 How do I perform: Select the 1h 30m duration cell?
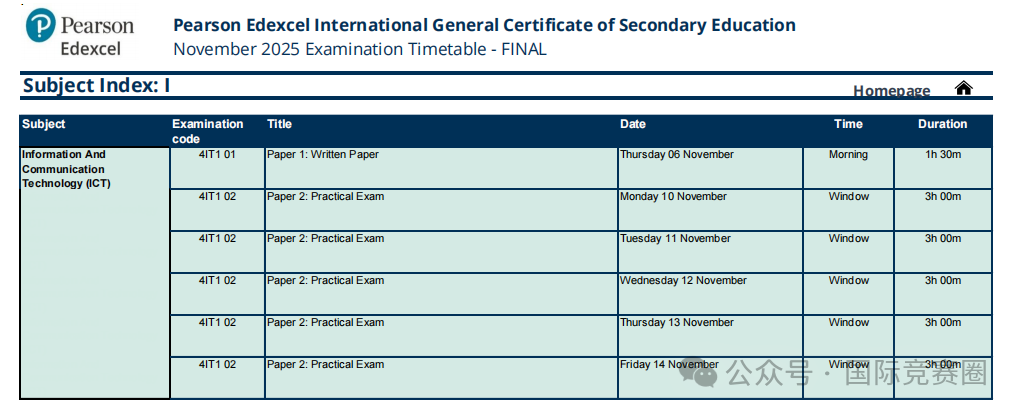943,168
